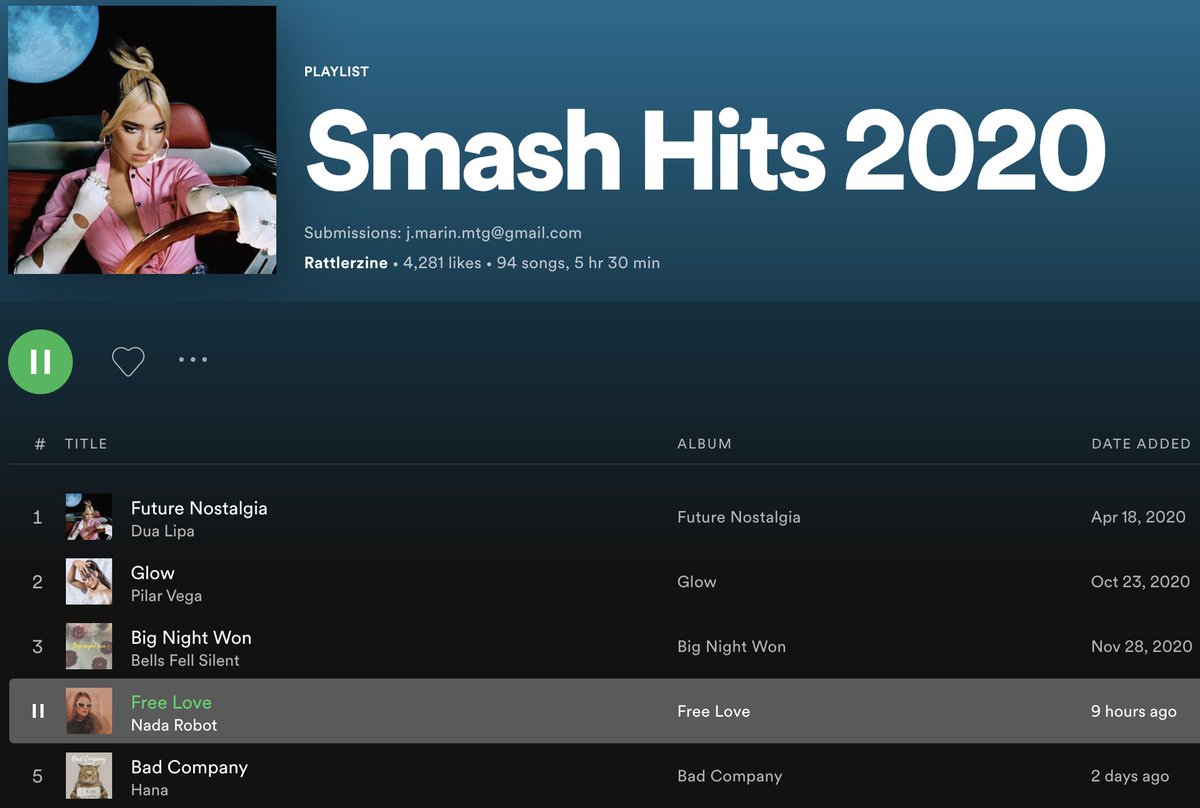Click the 94 songs, 5 hr 30 min text
The image size is (1200, 808).
(578, 263)
